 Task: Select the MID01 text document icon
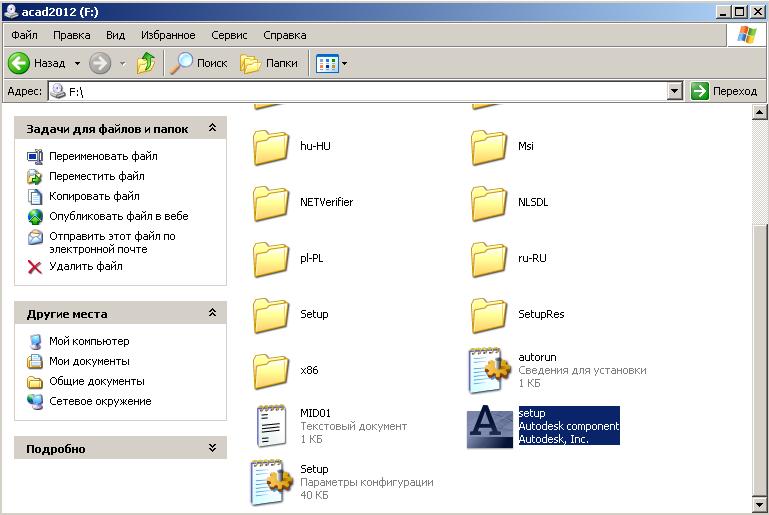271,426
